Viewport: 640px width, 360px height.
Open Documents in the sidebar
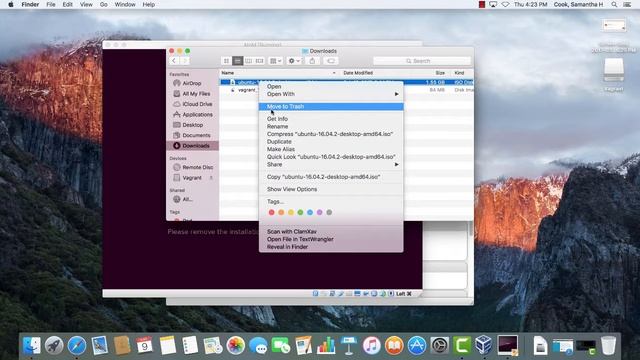pyautogui.click(x=192, y=135)
